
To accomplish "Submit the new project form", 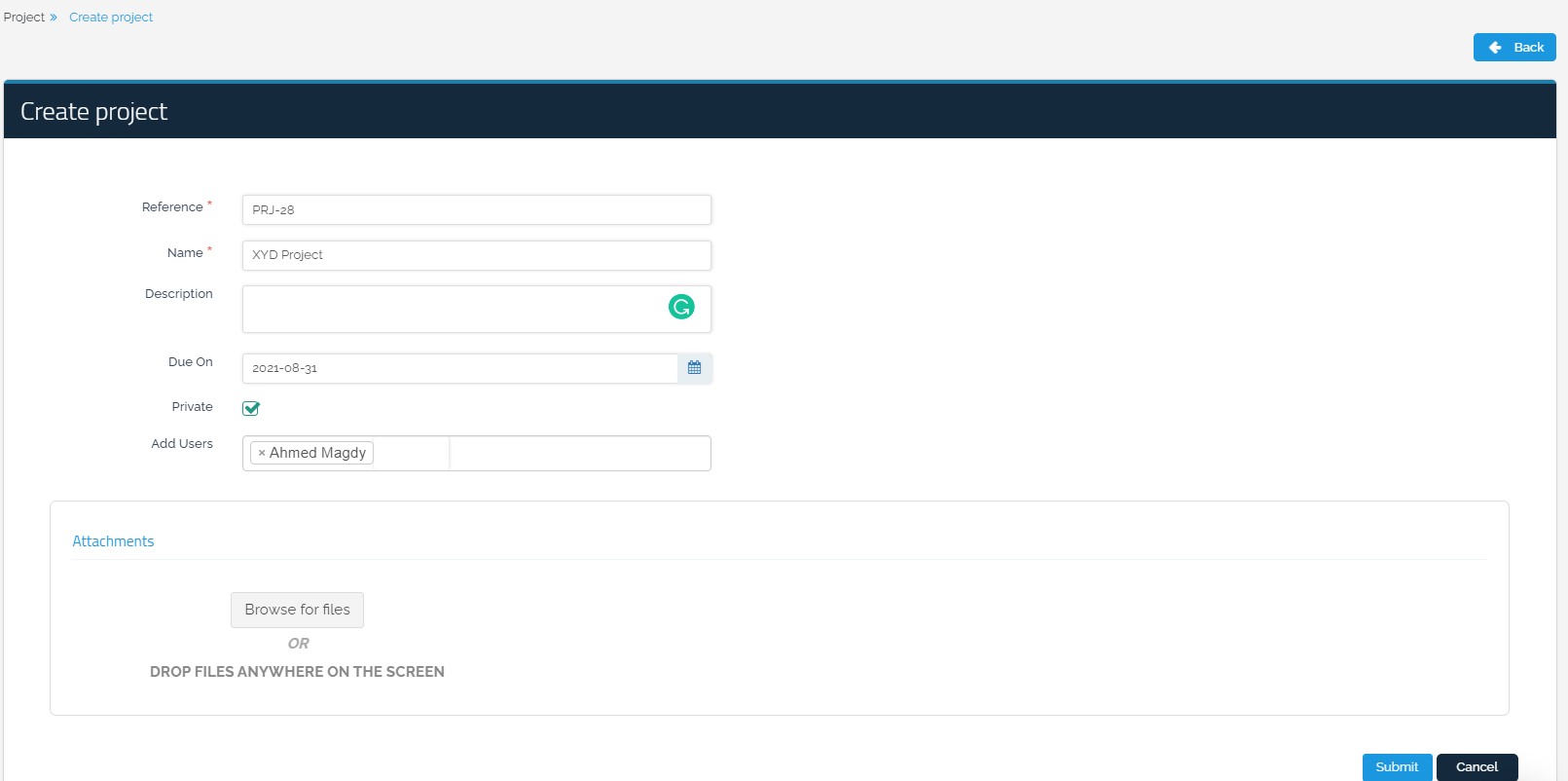I will (x=1397, y=766).
